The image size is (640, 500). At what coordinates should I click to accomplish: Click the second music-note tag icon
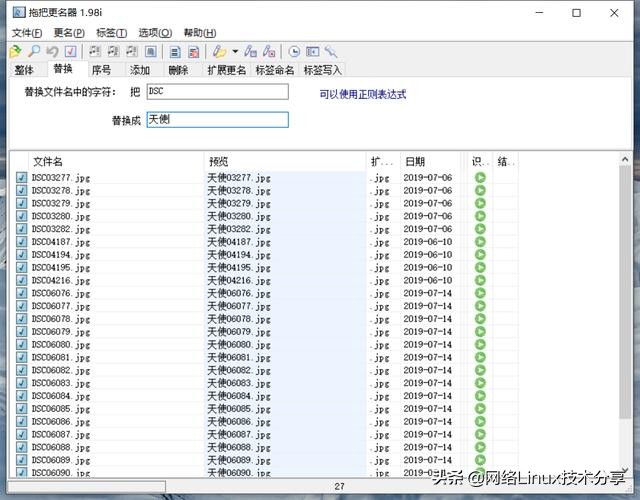click(113, 51)
